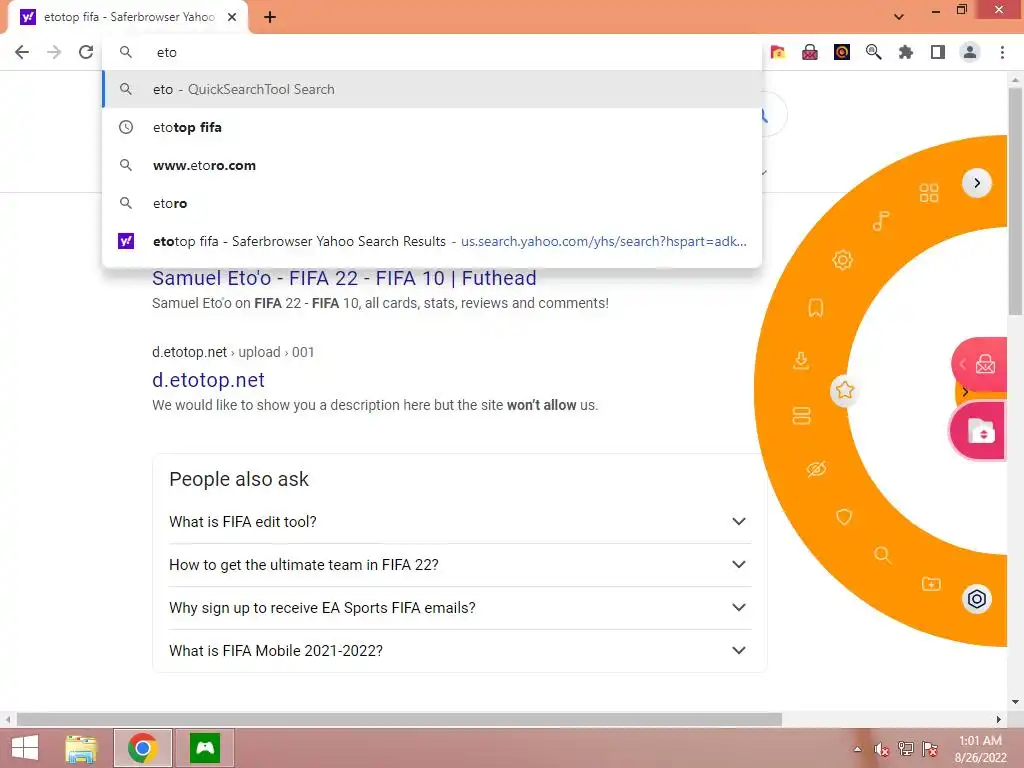
Task: Click the stacked-rows icon on orange ring
Action: (801, 415)
